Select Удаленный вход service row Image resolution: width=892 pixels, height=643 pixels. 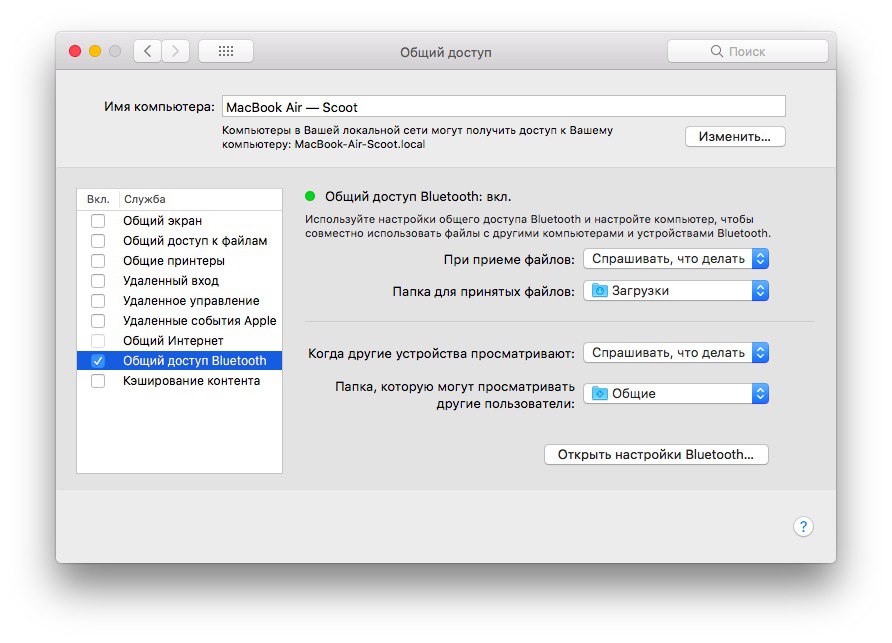point(179,281)
